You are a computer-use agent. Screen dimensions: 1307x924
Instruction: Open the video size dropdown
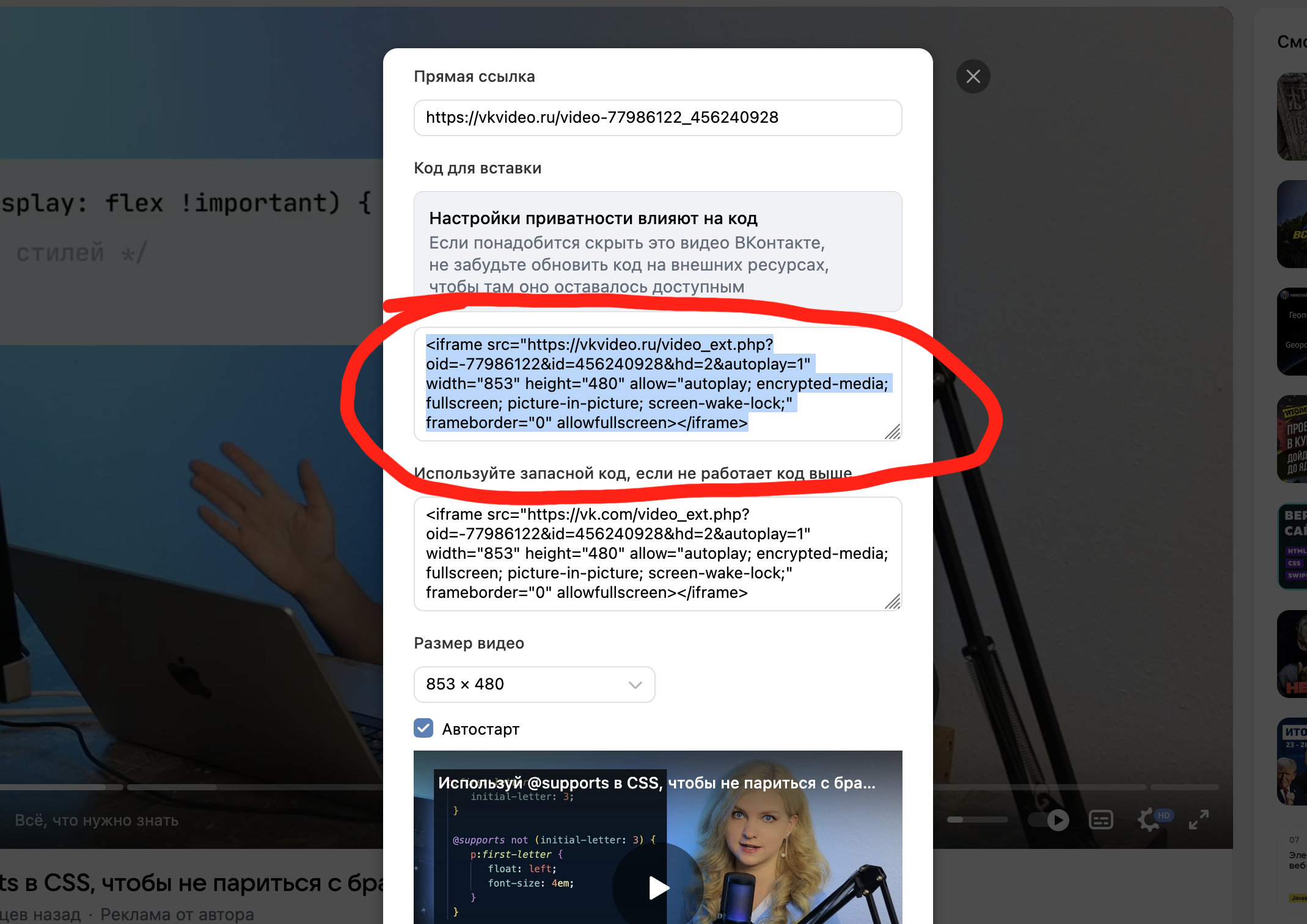click(x=533, y=684)
